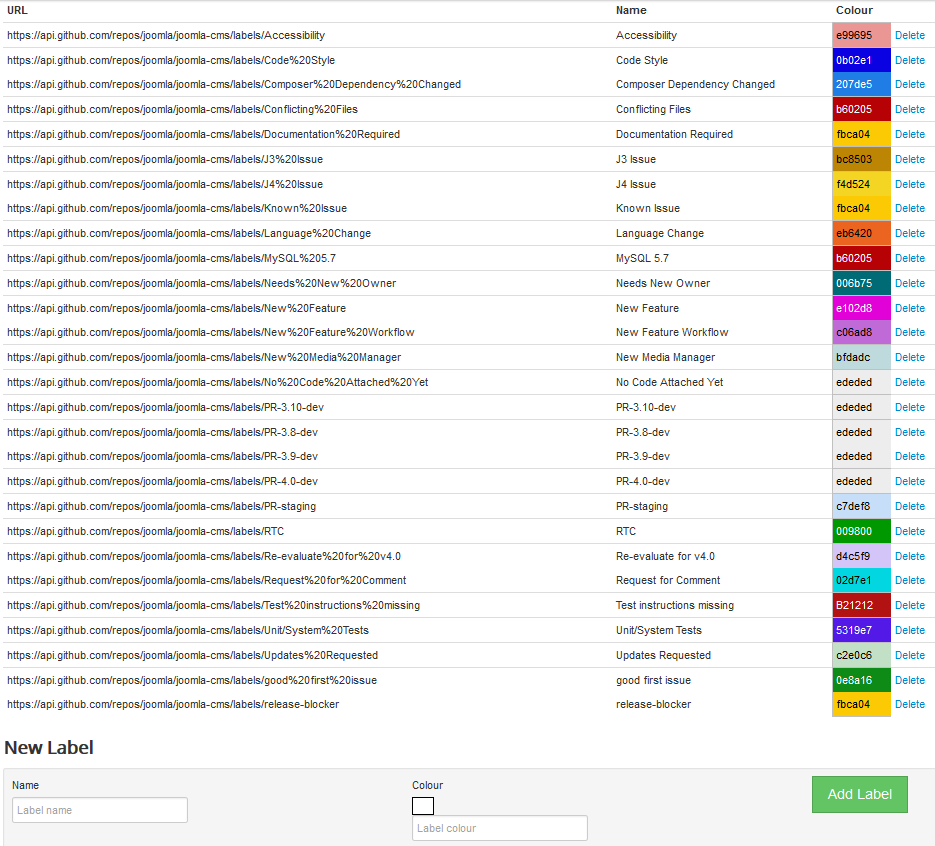Screen dimensions: 935x846
Task: Click the 5319e7 Unit/System Tests colour
Action: [861, 630]
